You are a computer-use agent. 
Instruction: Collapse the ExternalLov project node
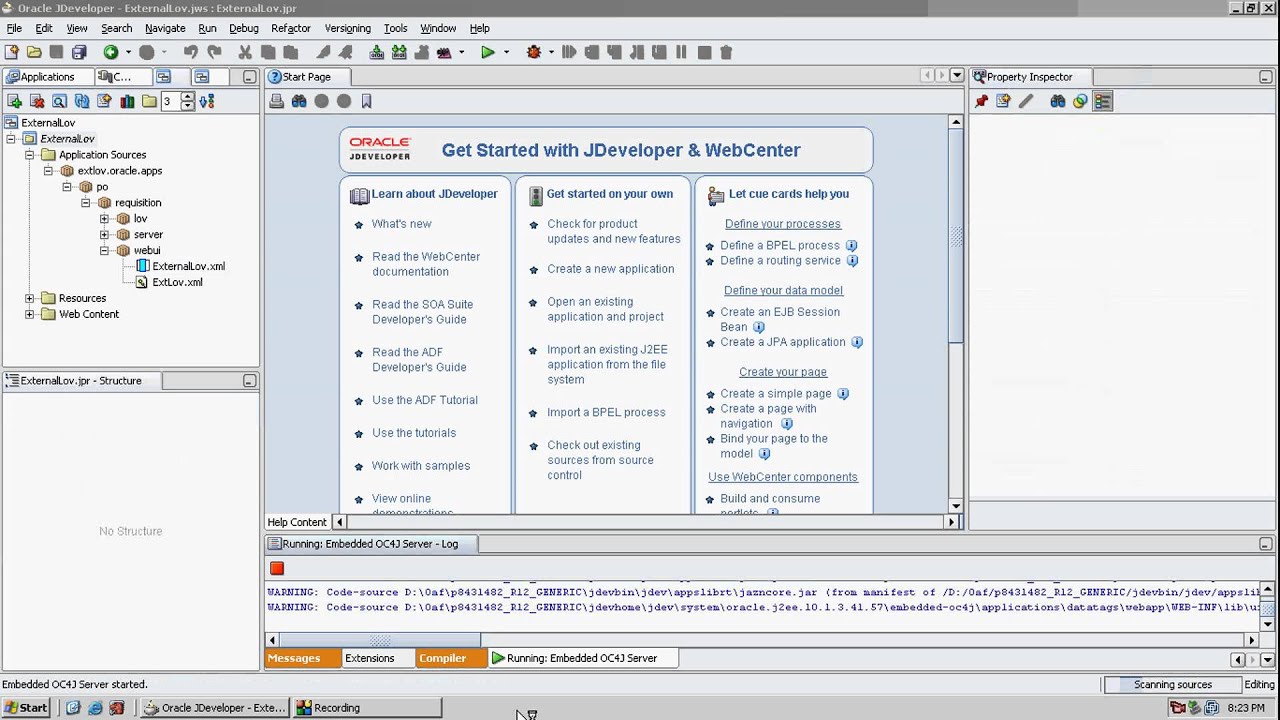pyautogui.click(x=11, y=139)
